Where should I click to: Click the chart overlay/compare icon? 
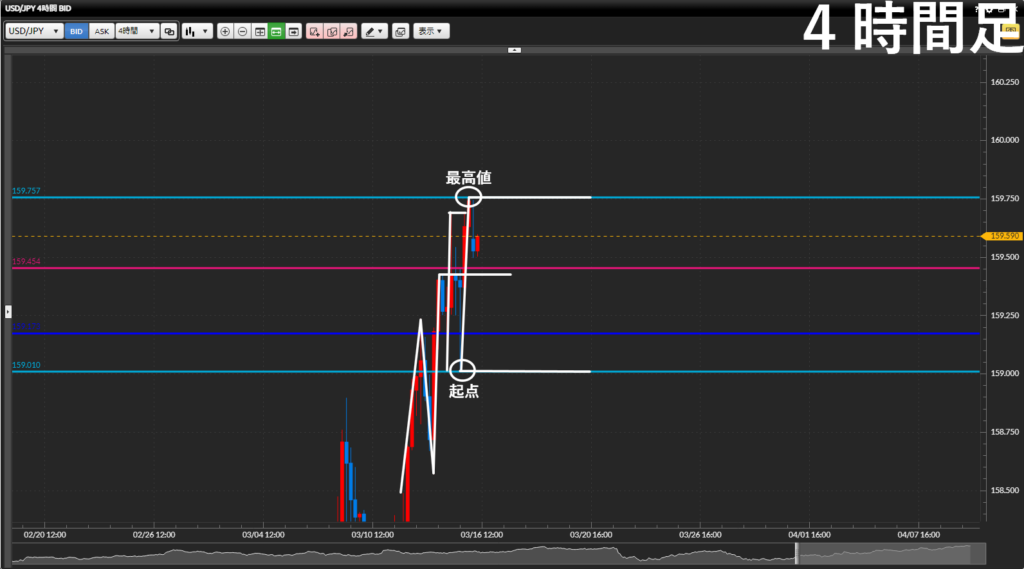(x=168, y=31)
